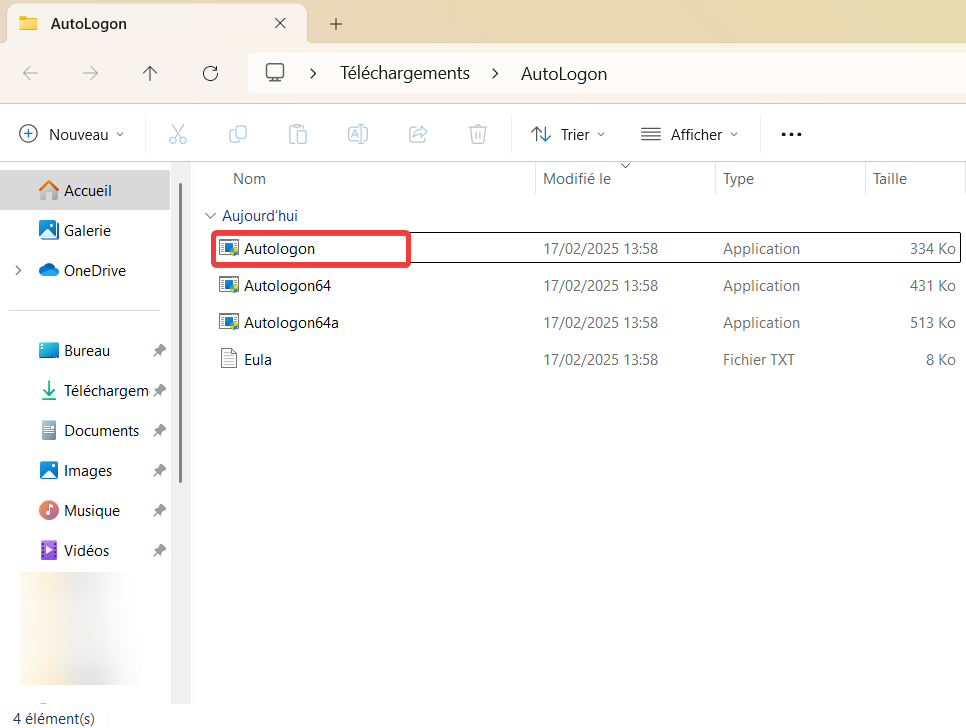The width and height of the screenshot is (966, 728).
Task: Click the This PC monitor icon in address bar
Action: (275, 73)
